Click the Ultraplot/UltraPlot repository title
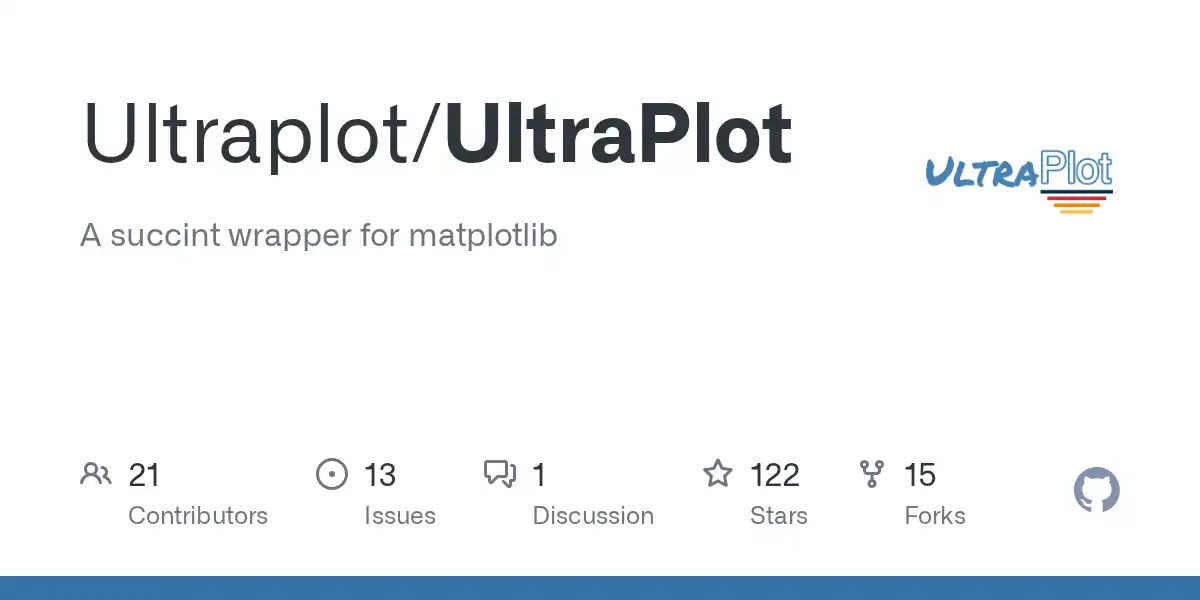Viewport: 1200px width, 600px height. pos(437,134)
